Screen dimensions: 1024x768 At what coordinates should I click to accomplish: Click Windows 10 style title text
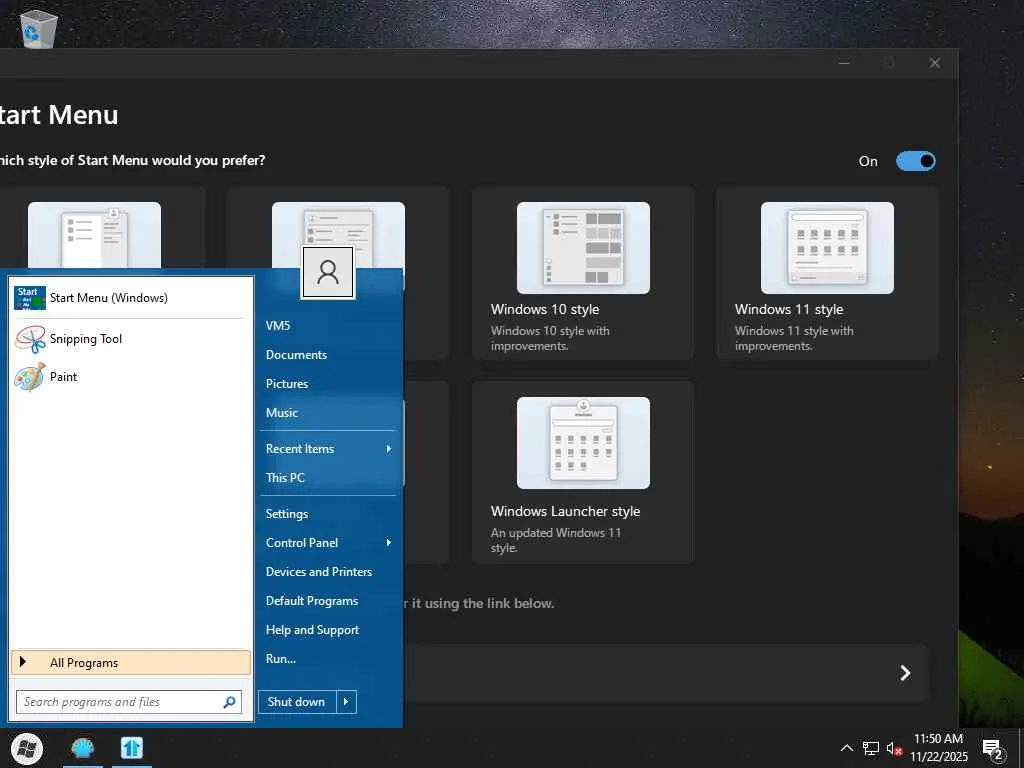click(545, 310)
